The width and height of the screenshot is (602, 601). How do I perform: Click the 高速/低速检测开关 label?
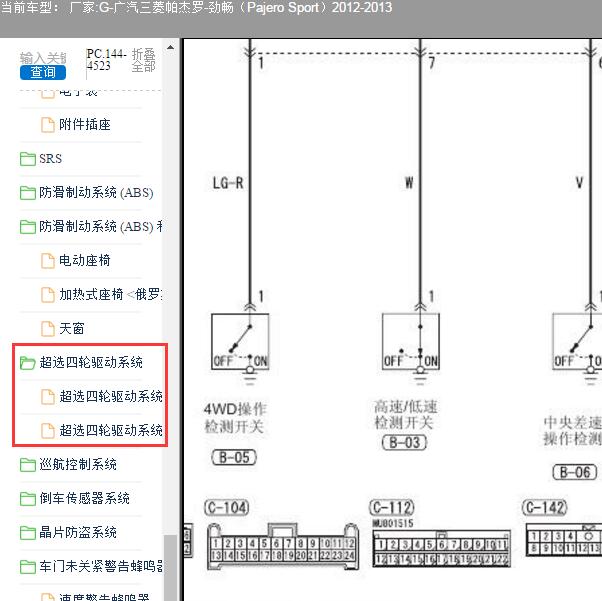click(x=405, y=414)
